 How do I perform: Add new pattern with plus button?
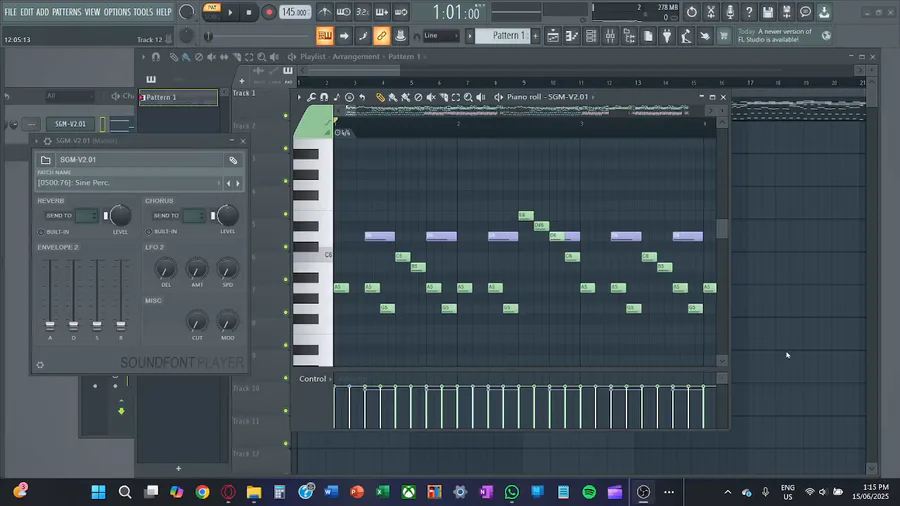tap(536, 36)
